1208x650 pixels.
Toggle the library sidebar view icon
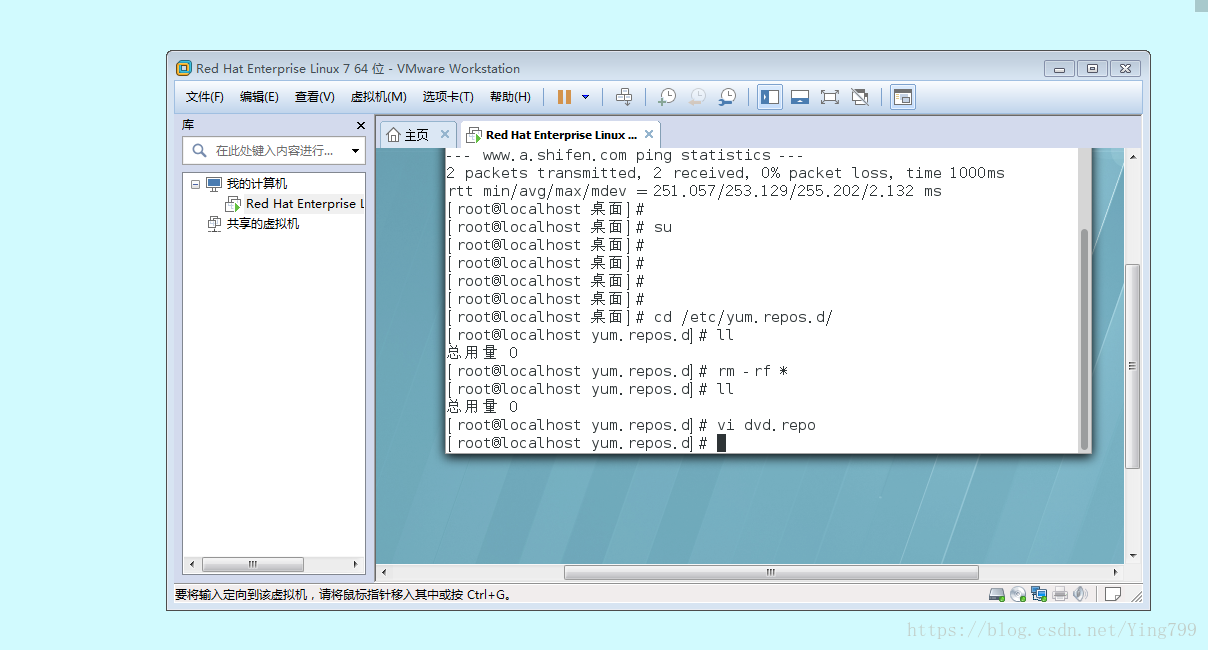coord(770,97)
